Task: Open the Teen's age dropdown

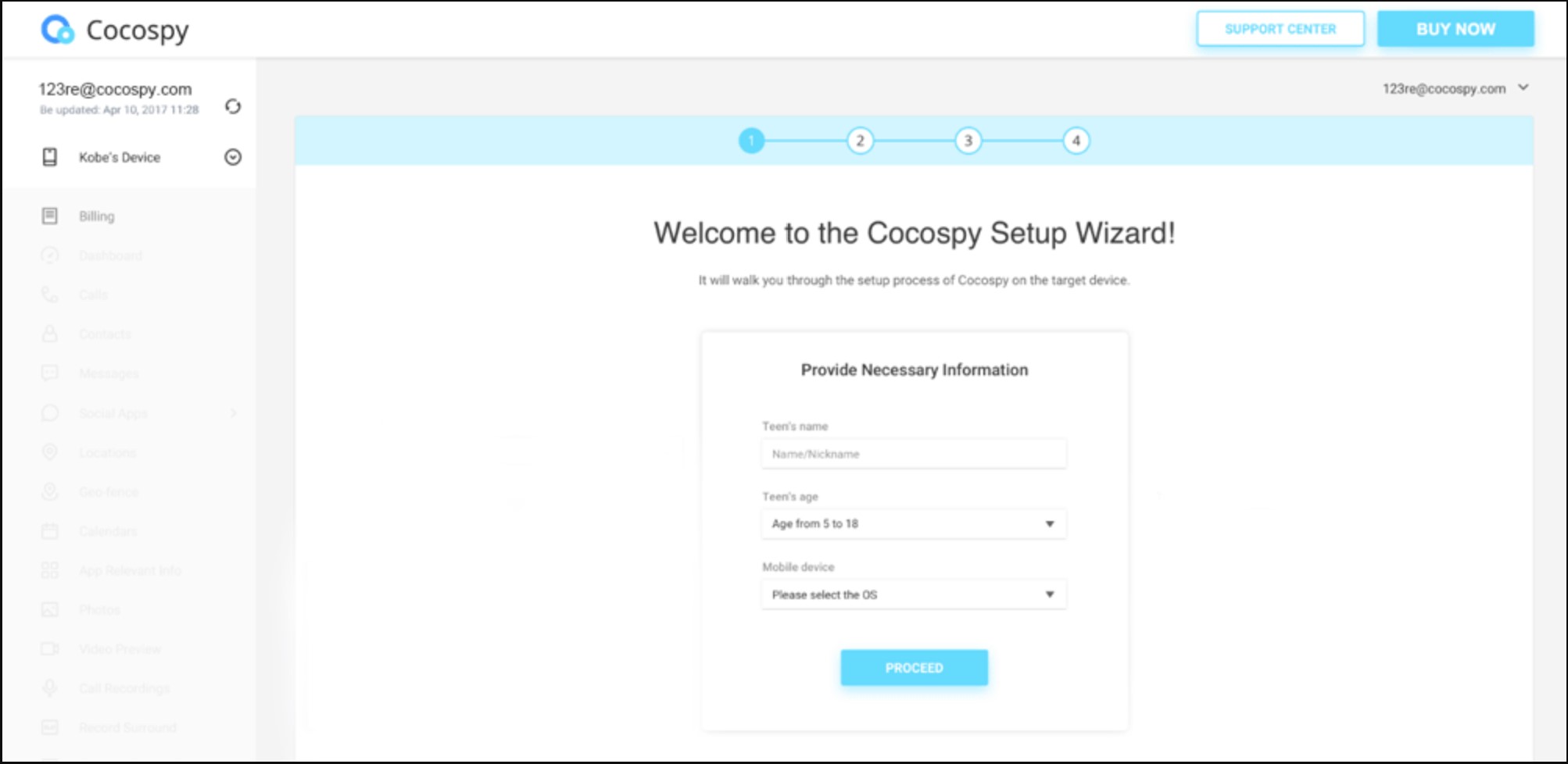Action: pyautogui.click(x=914, y=523)
